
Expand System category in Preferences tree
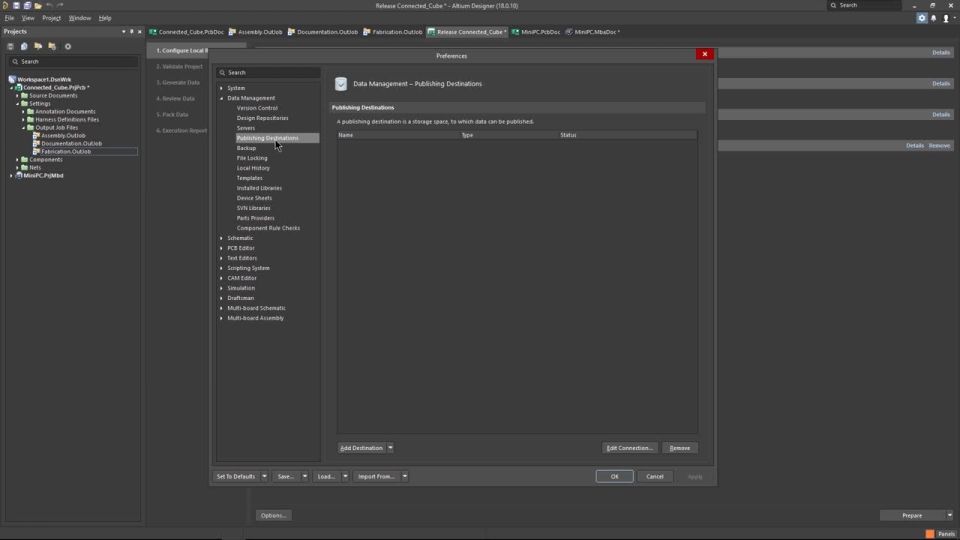click(222, 88)
